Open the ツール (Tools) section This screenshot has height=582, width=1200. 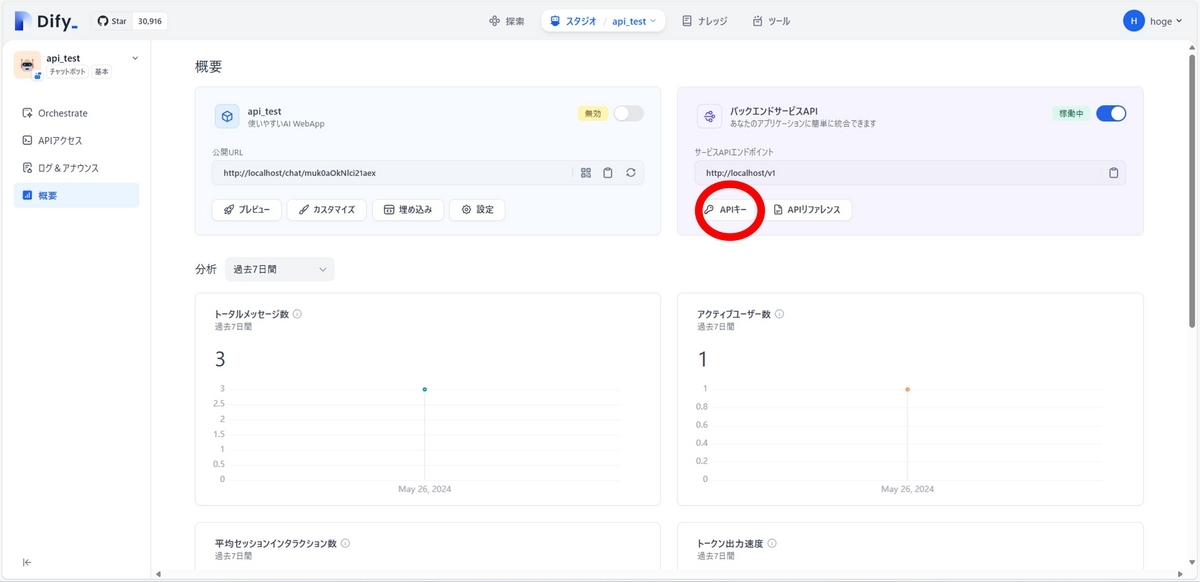(x=773, y=20)
